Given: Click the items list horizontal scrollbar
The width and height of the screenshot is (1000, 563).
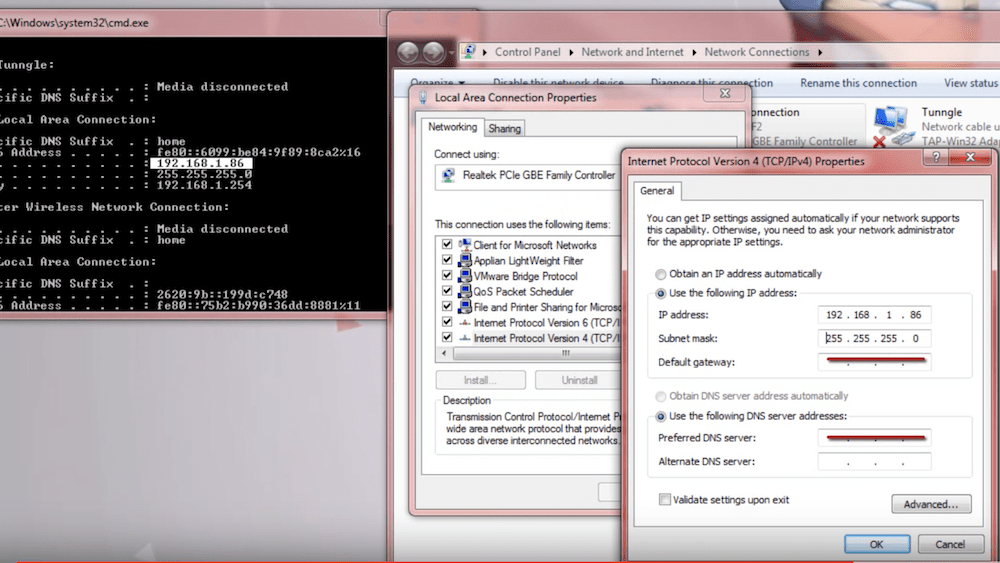Looking at the screenshot, I should (536, 353).
